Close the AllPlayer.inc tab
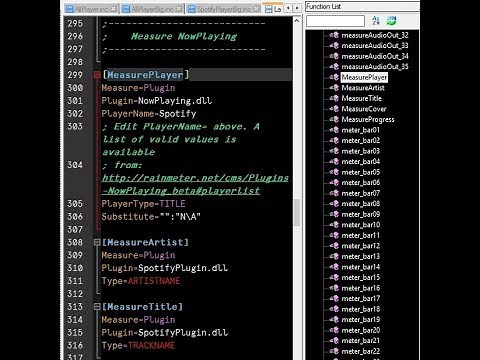Screen dimensions: 480x360 point(114,9)
